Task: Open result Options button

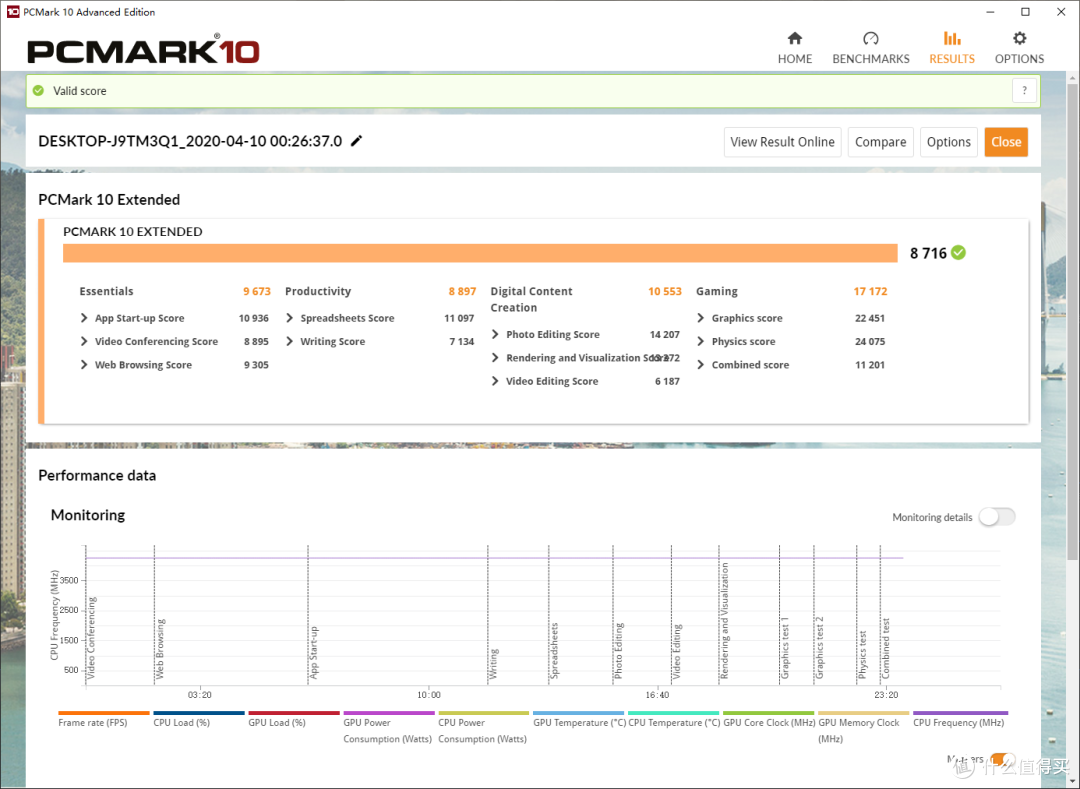Action: (948, 142)
